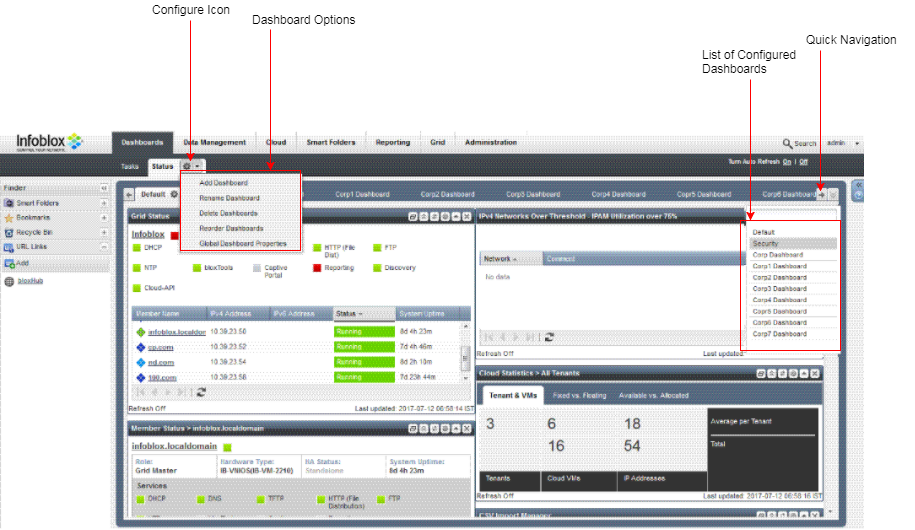This screenshot has width=915, height=530.
Task: Expand Bookmarks with its plus button
Action: [x=104, y=218]
